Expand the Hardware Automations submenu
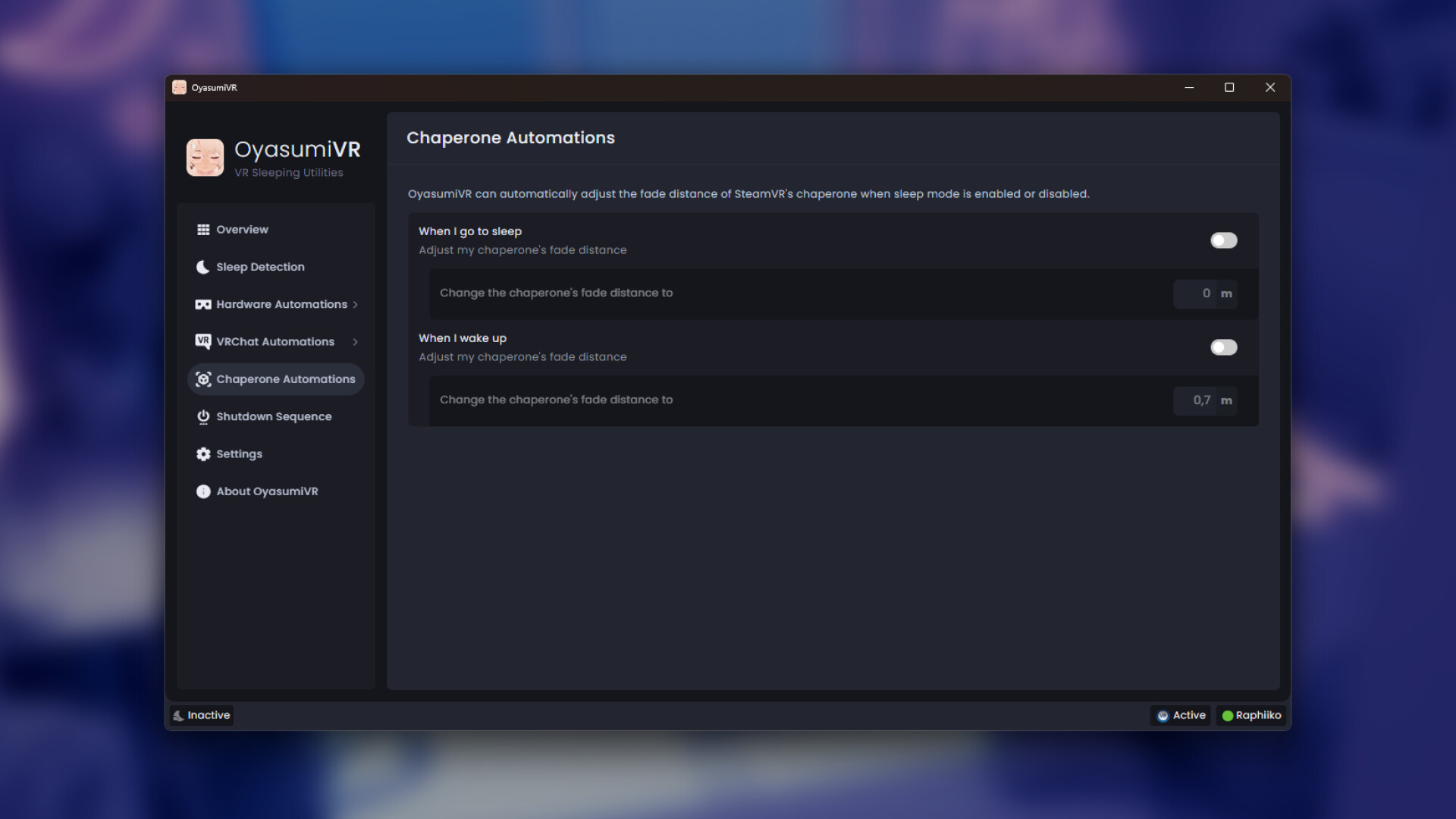 click(x=354, y=304)
